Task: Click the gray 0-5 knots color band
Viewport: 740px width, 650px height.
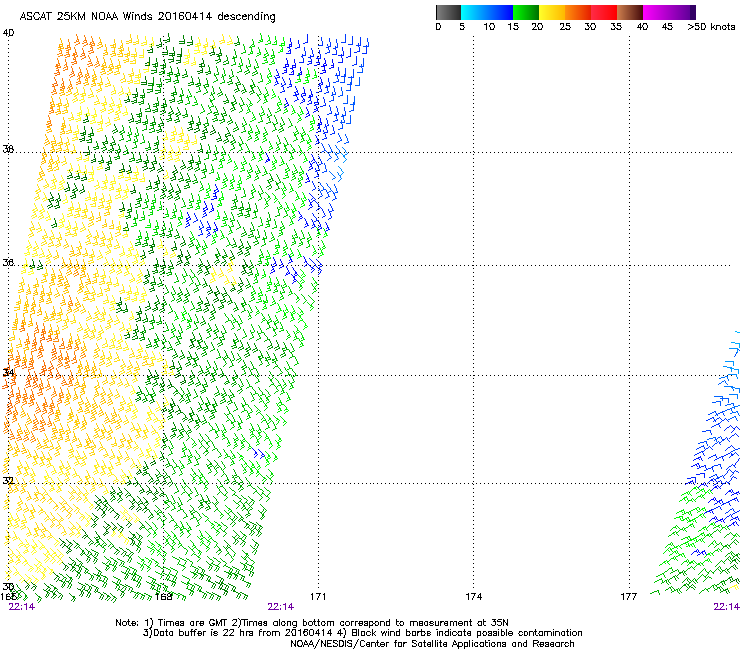Action: pos(448,12)
